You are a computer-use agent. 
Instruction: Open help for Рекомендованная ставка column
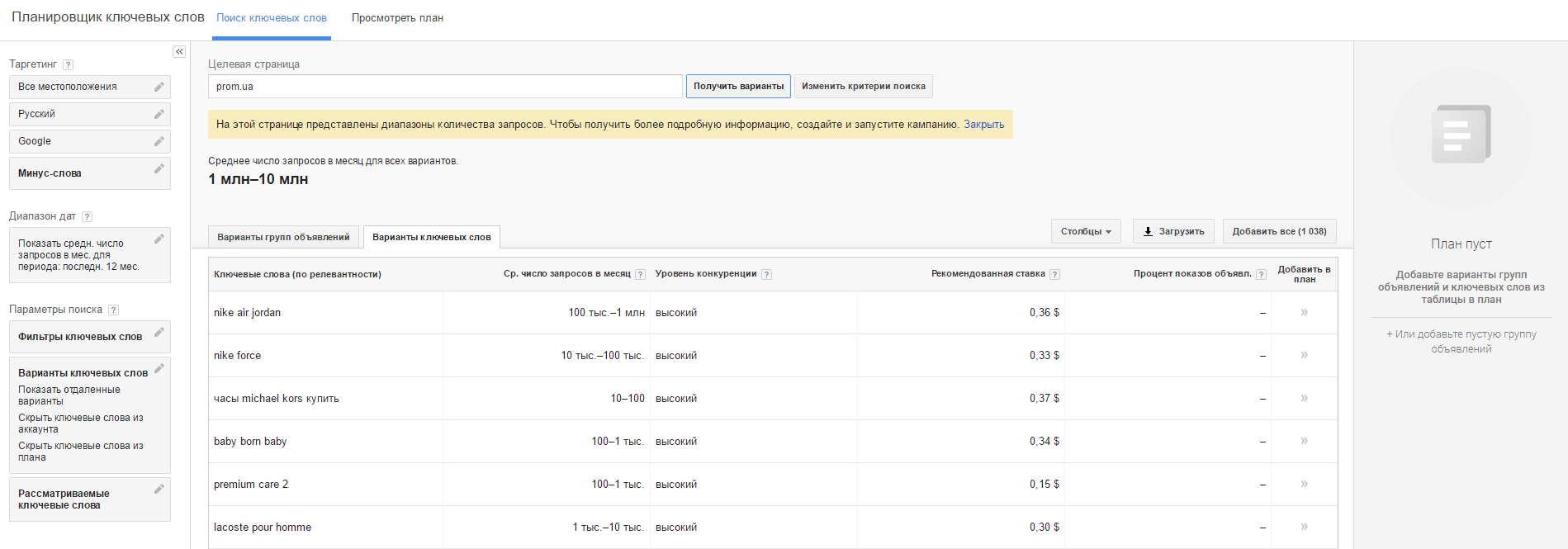tap(1054, 275)
